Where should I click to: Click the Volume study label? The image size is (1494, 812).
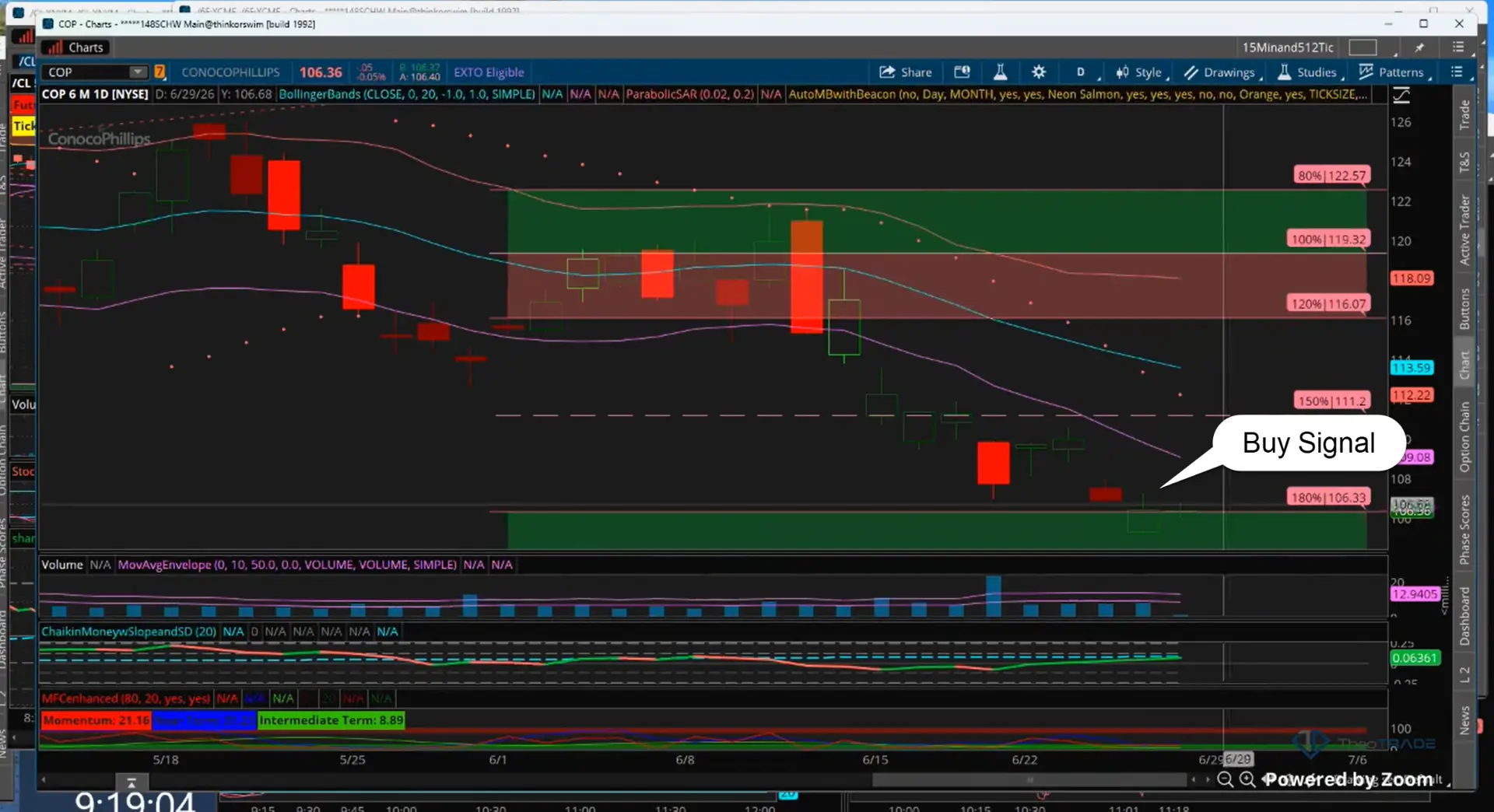pos(61,565)
